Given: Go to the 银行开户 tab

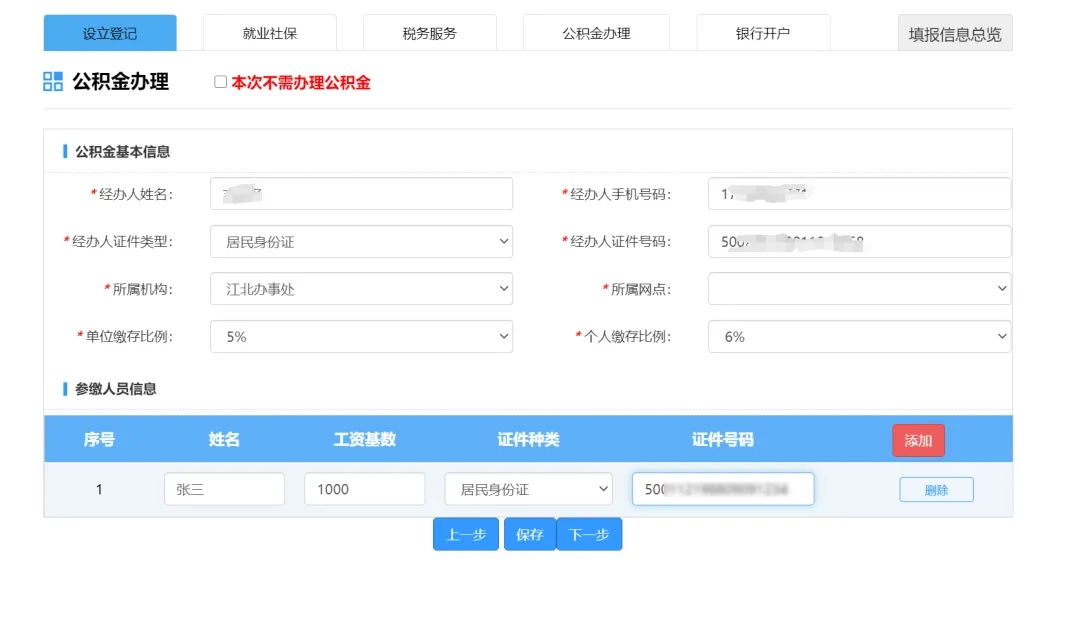Looking at the screenshot, I should [x=763, y=33].
